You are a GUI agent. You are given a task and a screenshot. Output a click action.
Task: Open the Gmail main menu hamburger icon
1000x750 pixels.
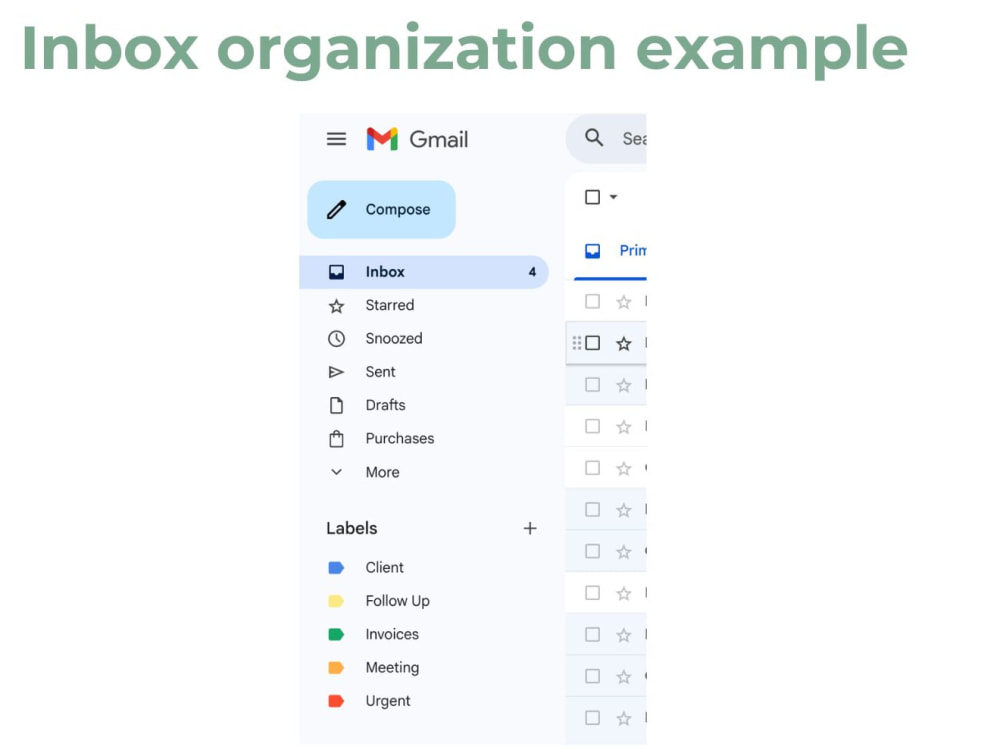(336, 139)
